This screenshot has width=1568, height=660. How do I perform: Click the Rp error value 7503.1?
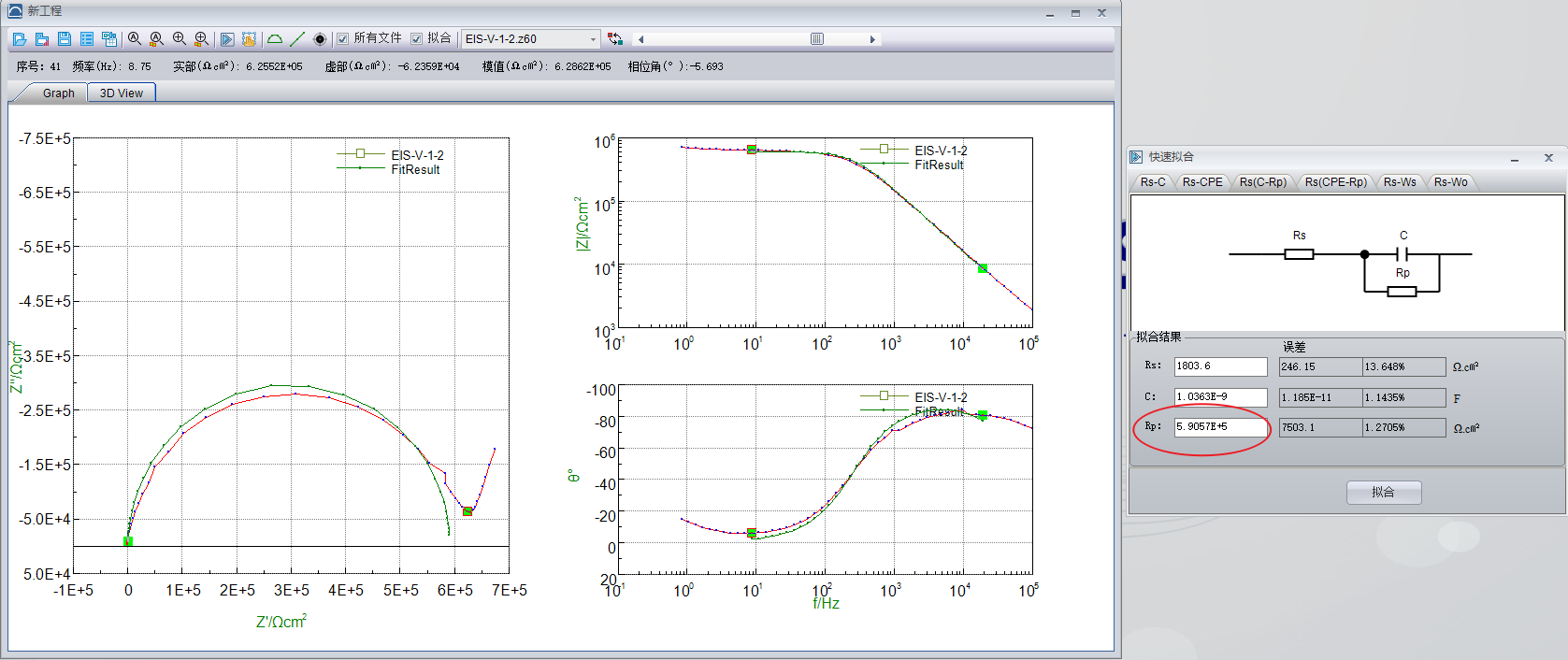click(x=1320, y=428)
